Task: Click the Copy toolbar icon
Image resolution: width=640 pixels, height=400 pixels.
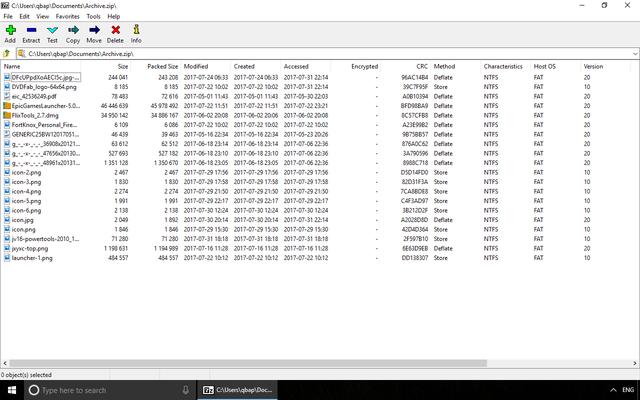Action: point(73,33)
